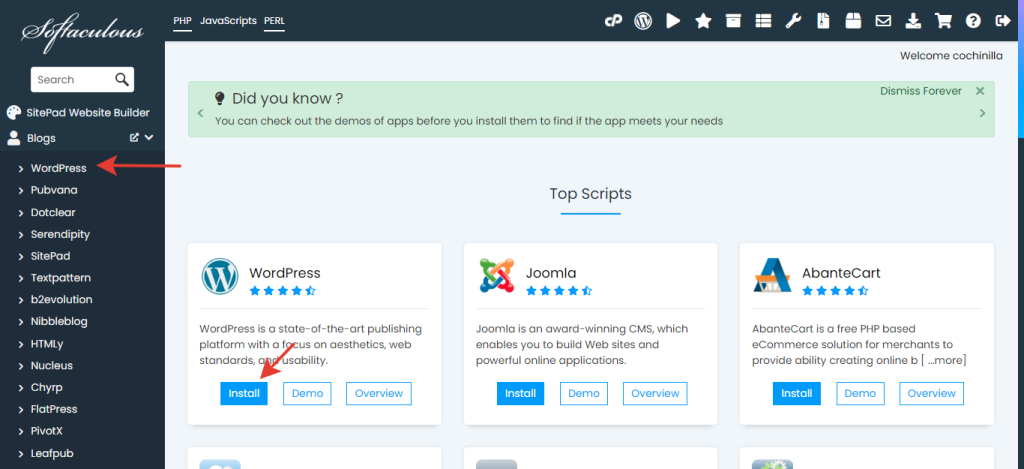Open Overview for AbanteCart

[x=931, y=393]
